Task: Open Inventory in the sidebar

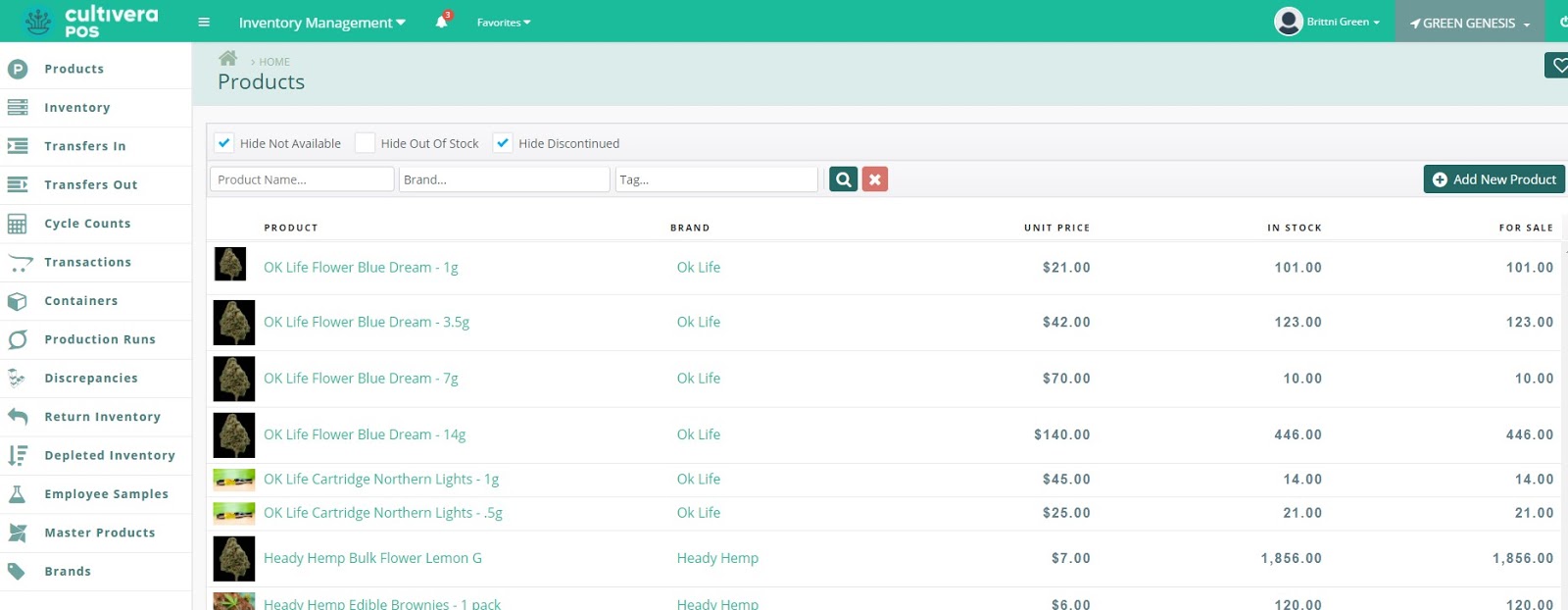Action: point(77,108)
